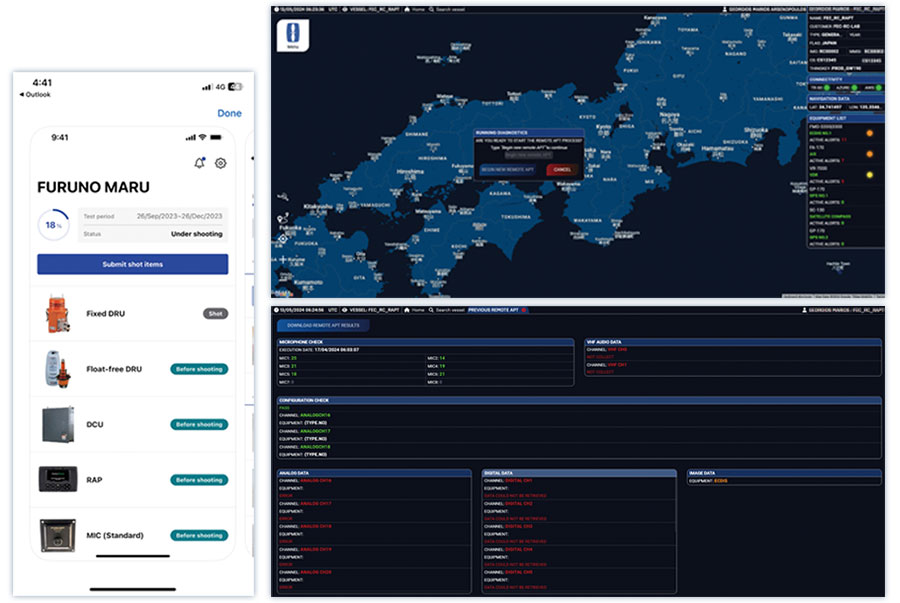The image size is (900, 603).
Task: Open the DCU grey cabinet thumbnail
Action: coord(58,425)
